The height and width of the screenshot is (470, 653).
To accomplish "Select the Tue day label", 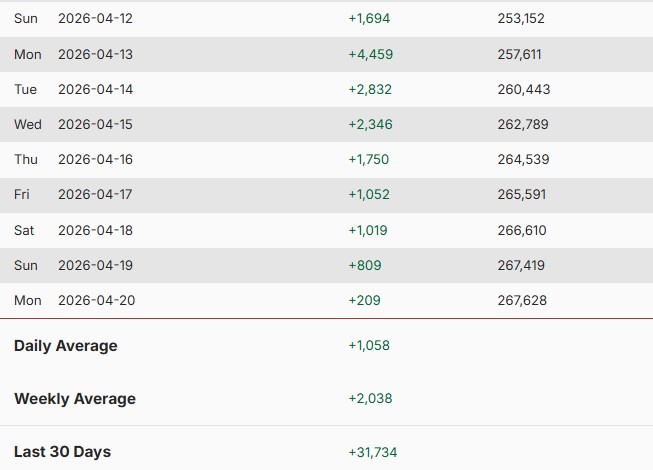I will [x=26, y=89].
